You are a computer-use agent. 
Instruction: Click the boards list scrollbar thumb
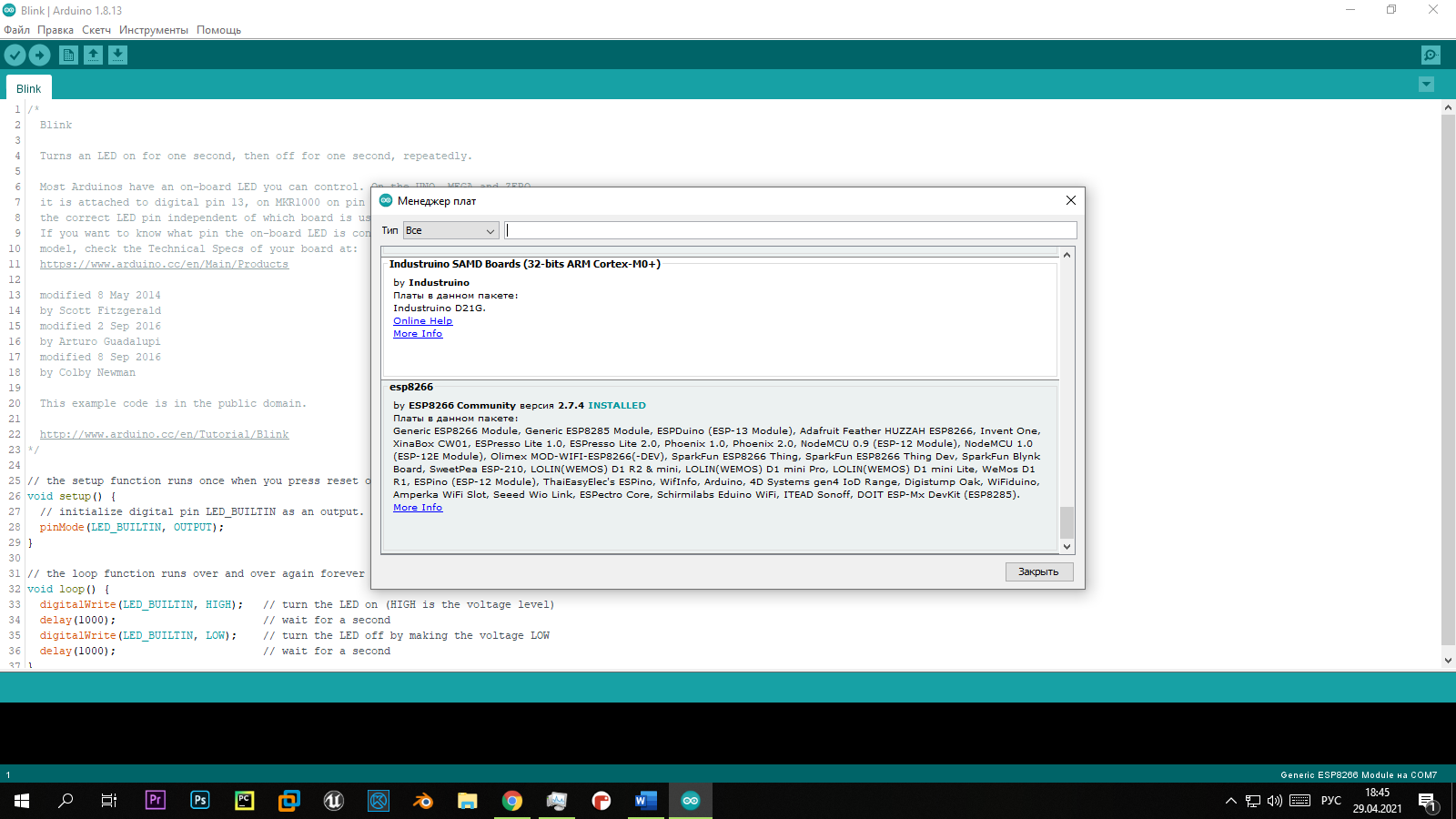[x=1067, y=522]
